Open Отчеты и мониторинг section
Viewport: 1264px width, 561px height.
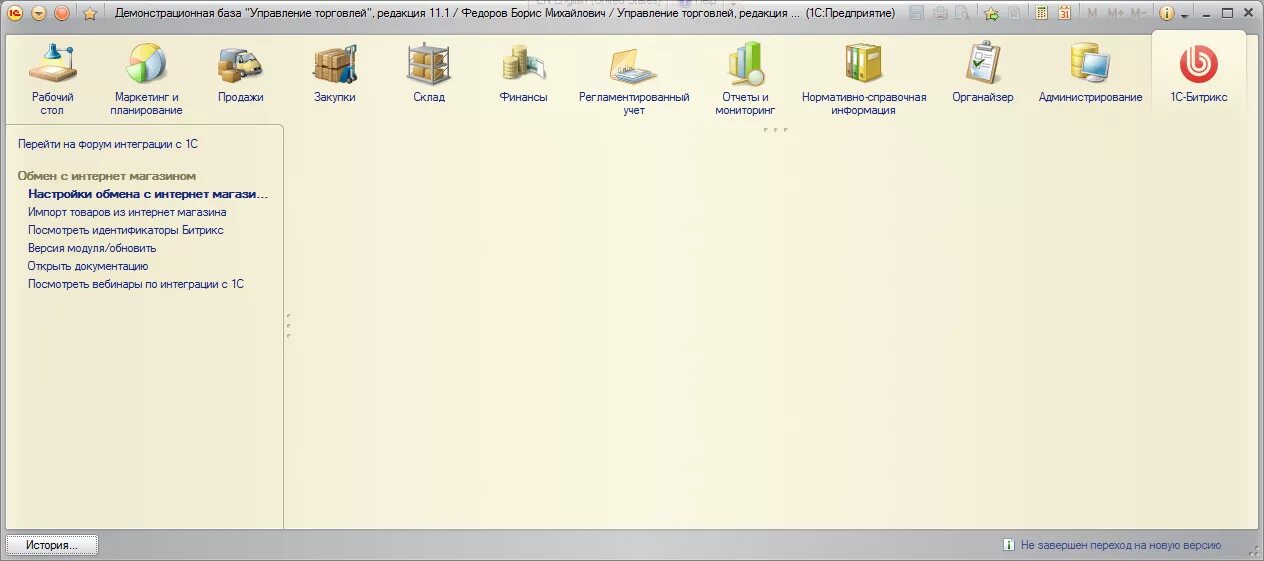click(745, 79)
